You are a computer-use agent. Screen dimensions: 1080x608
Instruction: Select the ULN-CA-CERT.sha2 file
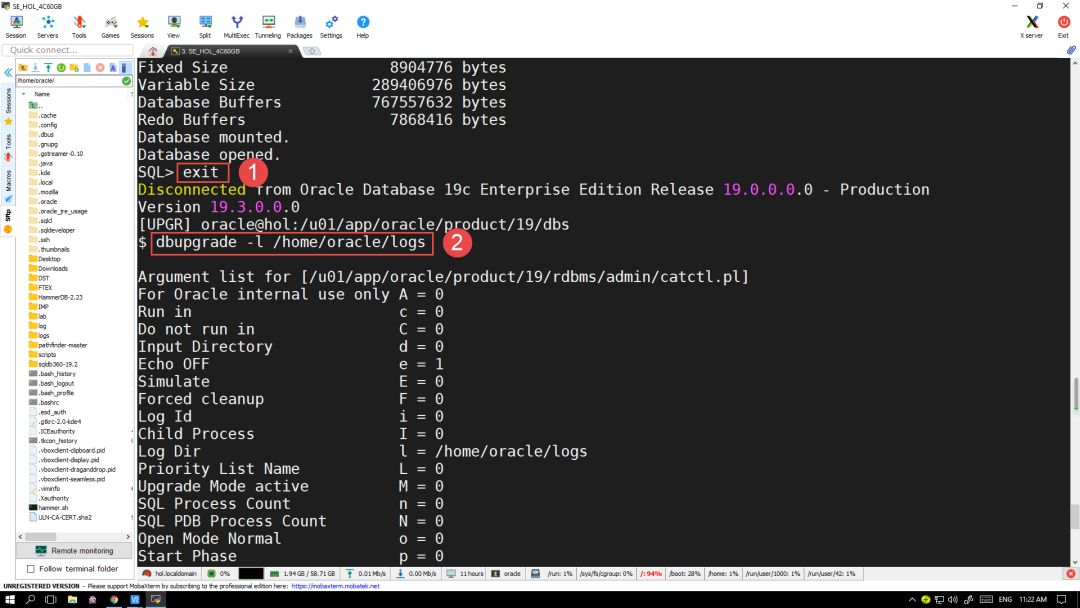(x=61, y=517)
